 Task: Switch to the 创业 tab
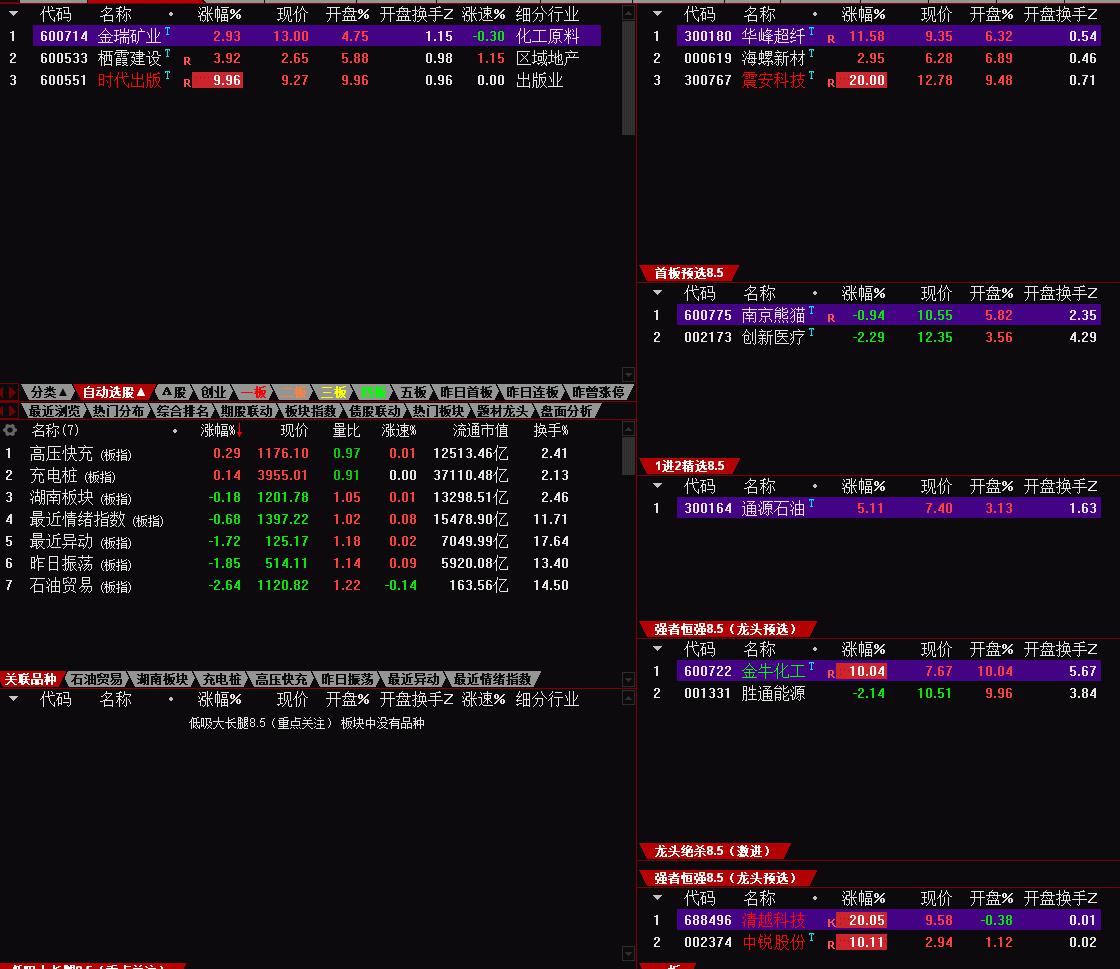(213, 392)
